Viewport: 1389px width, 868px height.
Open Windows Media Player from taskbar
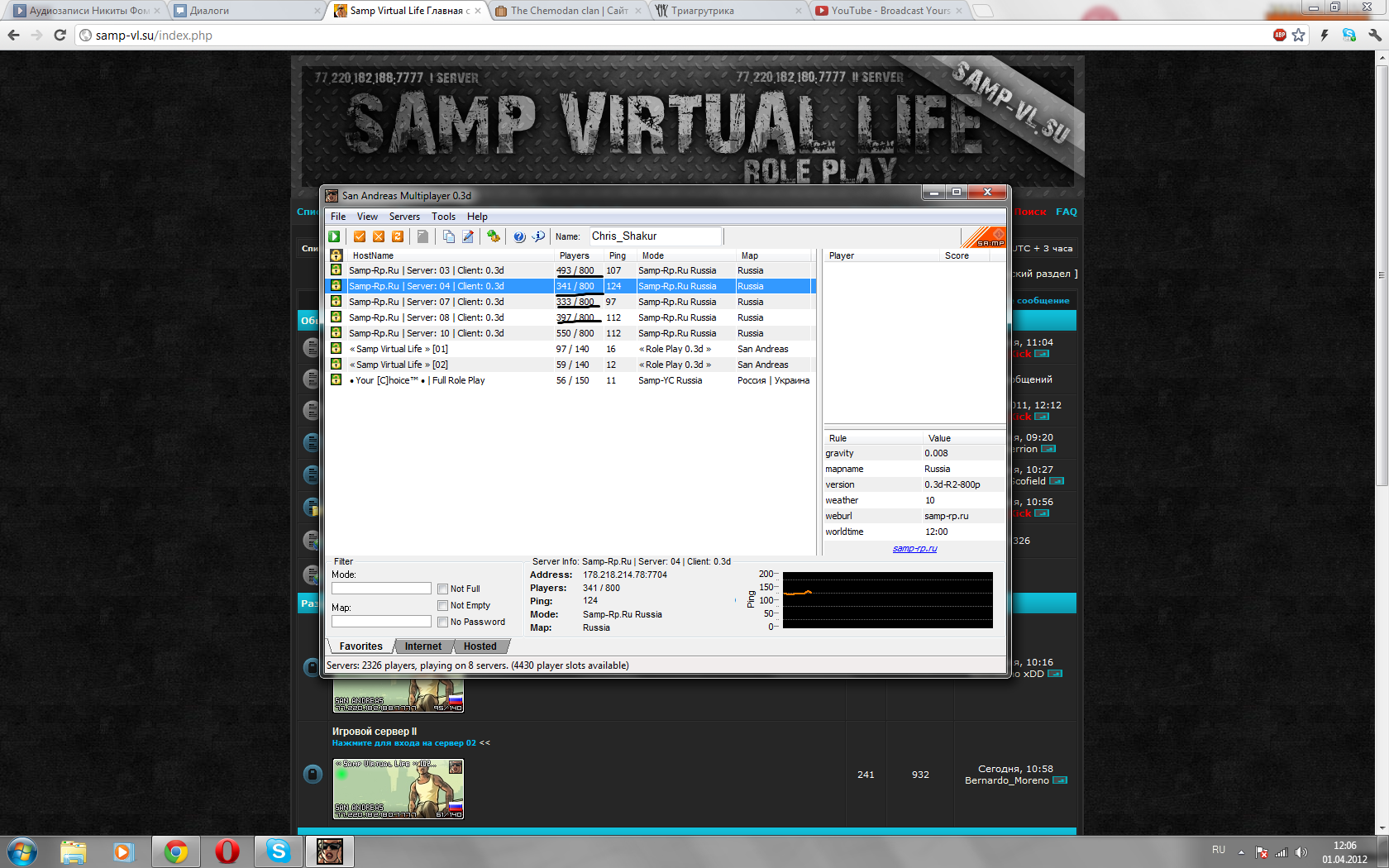(123, 851)
